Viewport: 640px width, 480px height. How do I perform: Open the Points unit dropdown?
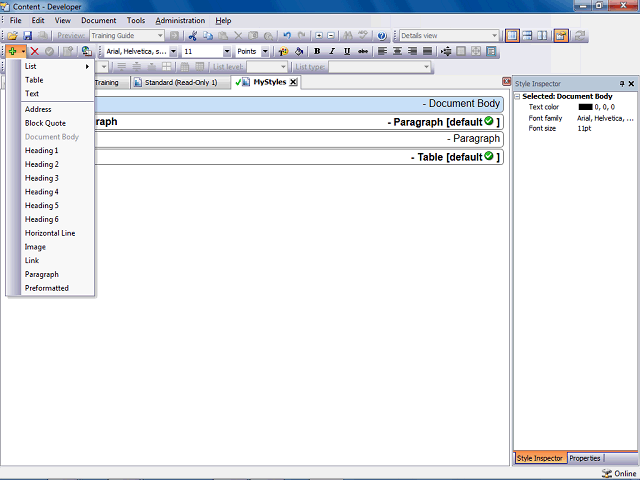265,51
